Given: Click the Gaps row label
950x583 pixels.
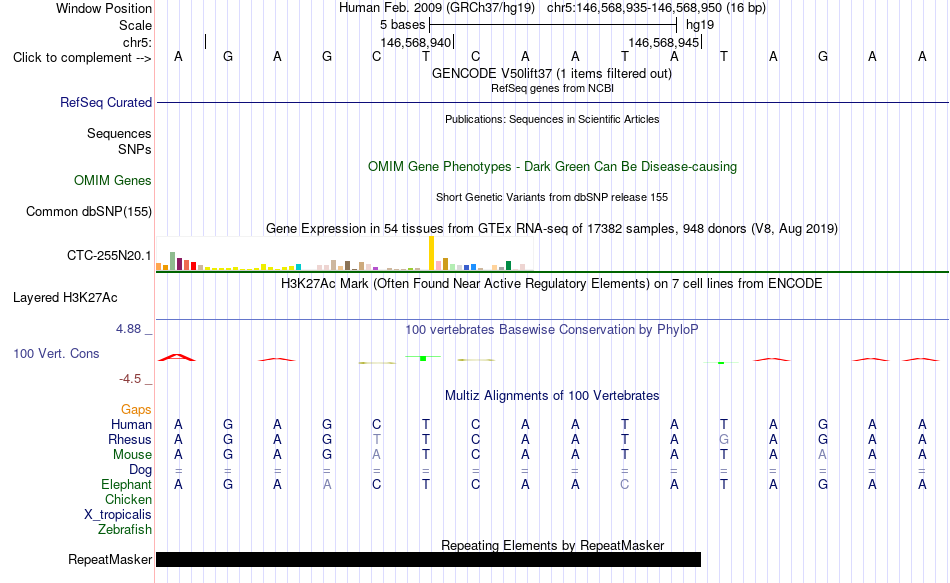Looking at the screenshot, I should pos(136,410).
